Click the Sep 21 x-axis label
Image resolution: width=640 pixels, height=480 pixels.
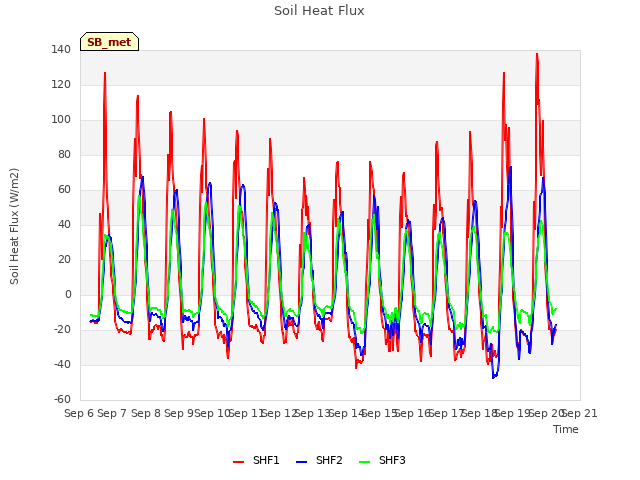coord(579,413)
